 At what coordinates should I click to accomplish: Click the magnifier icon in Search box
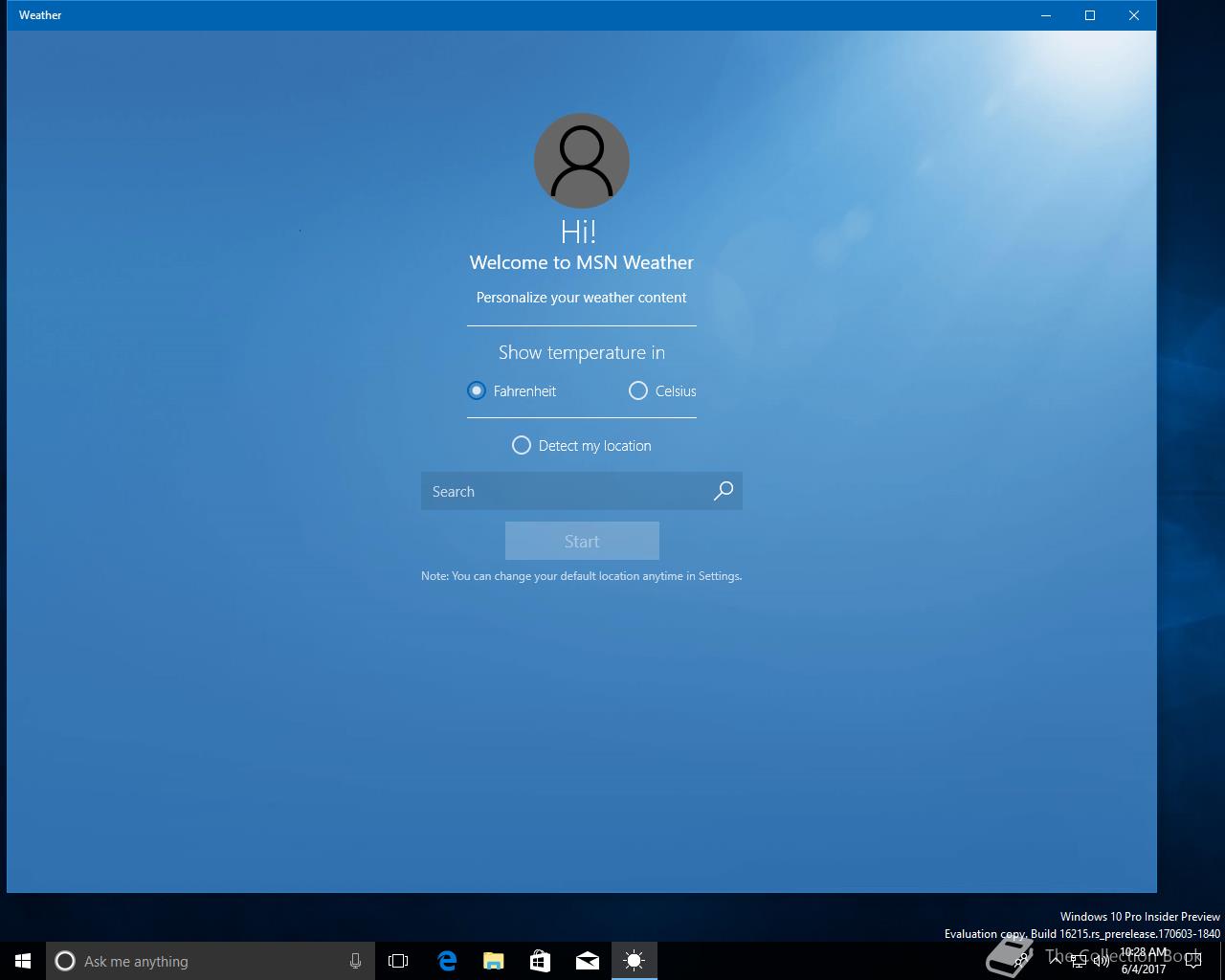tap(724, 491)
